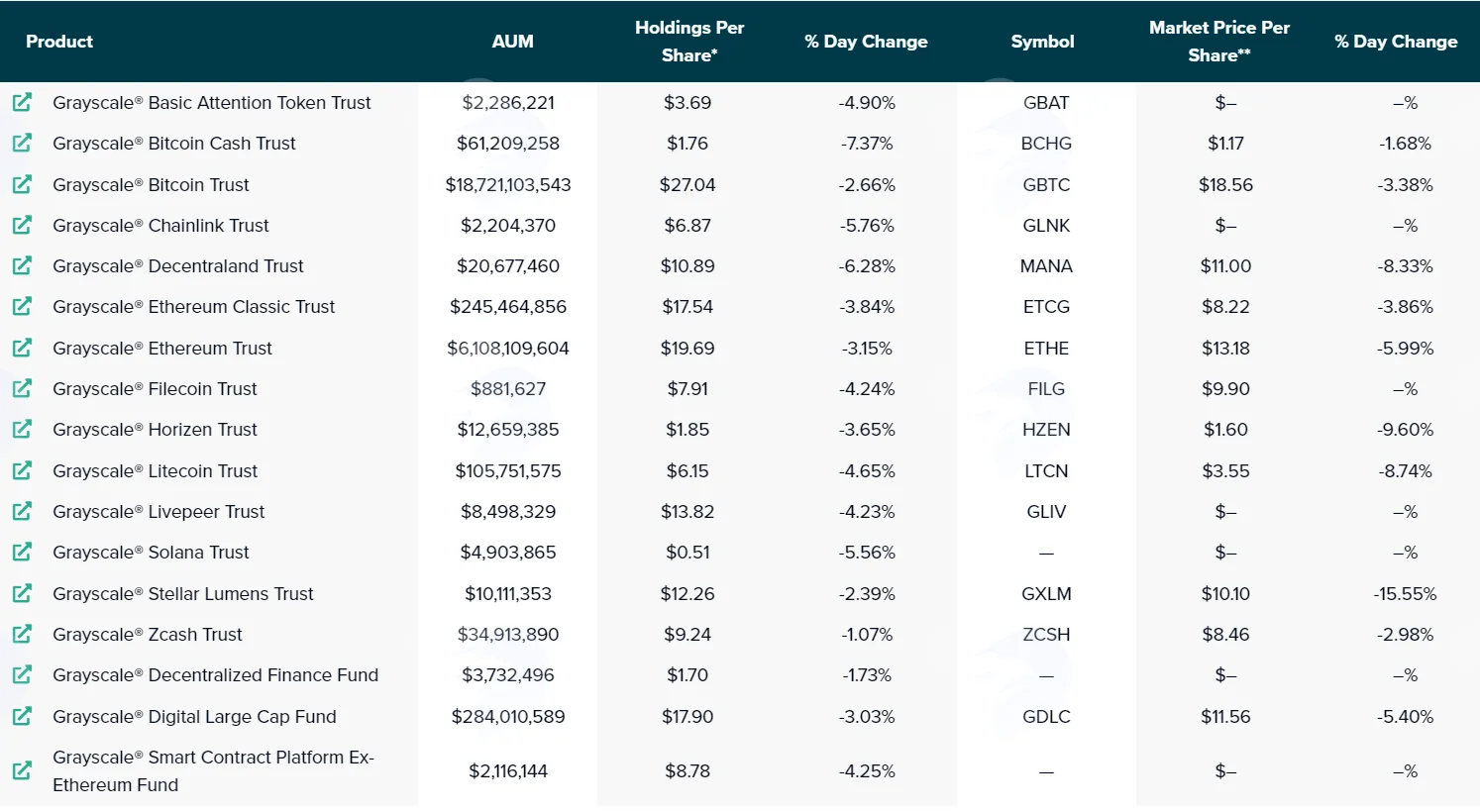
Task: Open Grayscale Stellar Lumens Trust link
Action: [x=183, y=593]
